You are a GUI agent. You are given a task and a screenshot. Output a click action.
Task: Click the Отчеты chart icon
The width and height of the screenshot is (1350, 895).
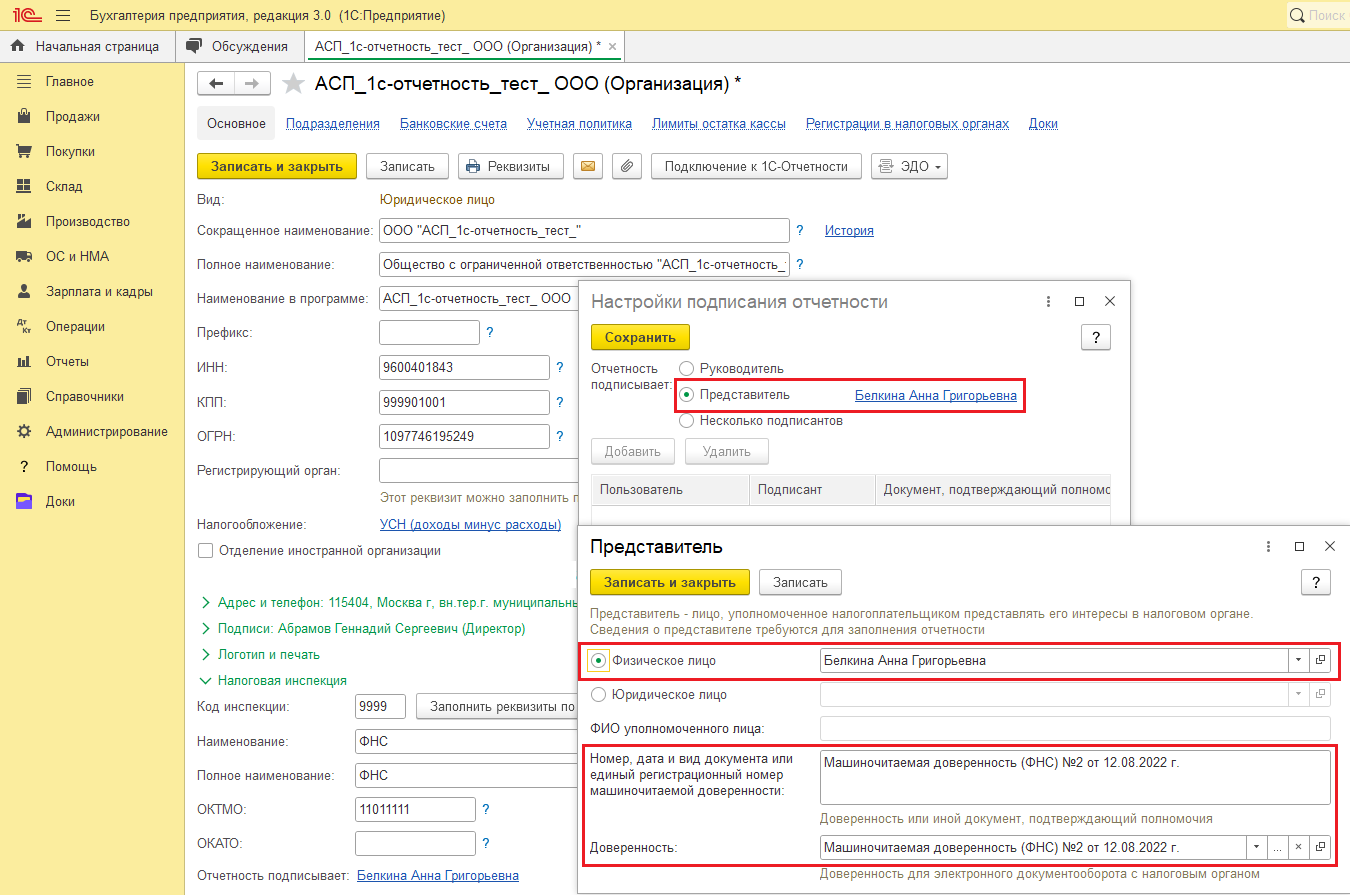25,361
